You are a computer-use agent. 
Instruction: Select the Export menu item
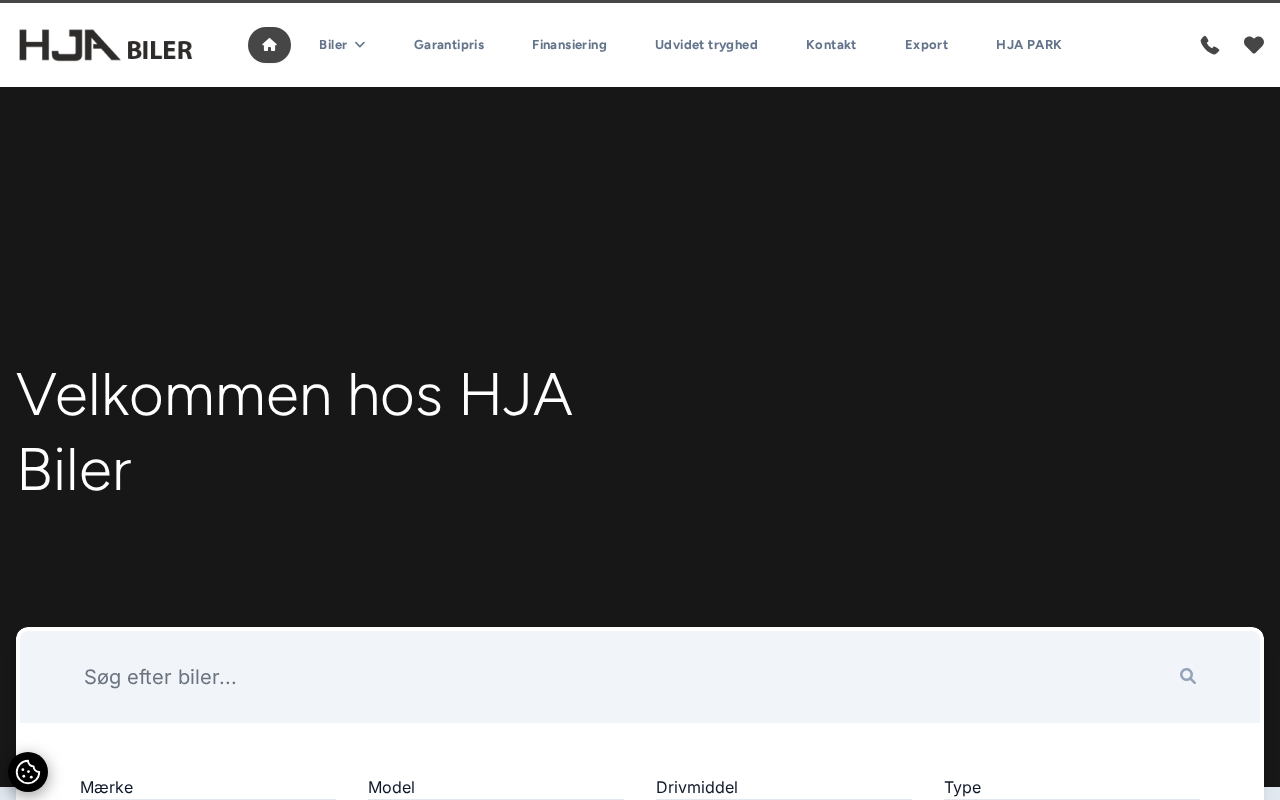[x=926, y=45]
